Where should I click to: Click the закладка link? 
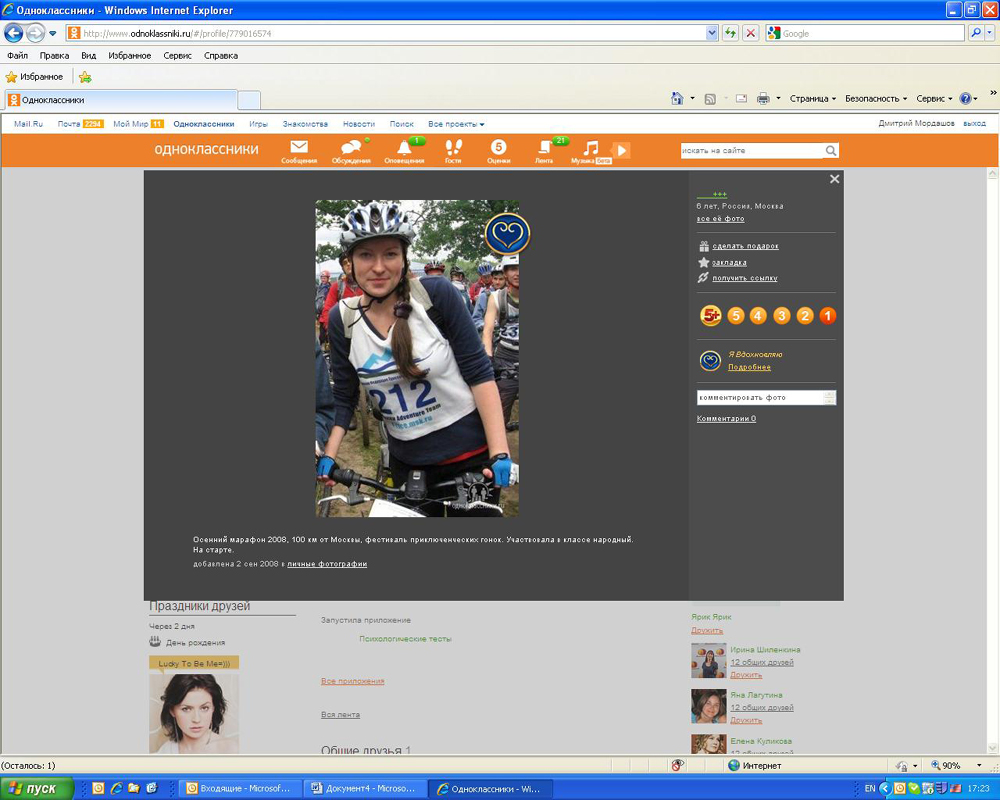click(729, 262)
